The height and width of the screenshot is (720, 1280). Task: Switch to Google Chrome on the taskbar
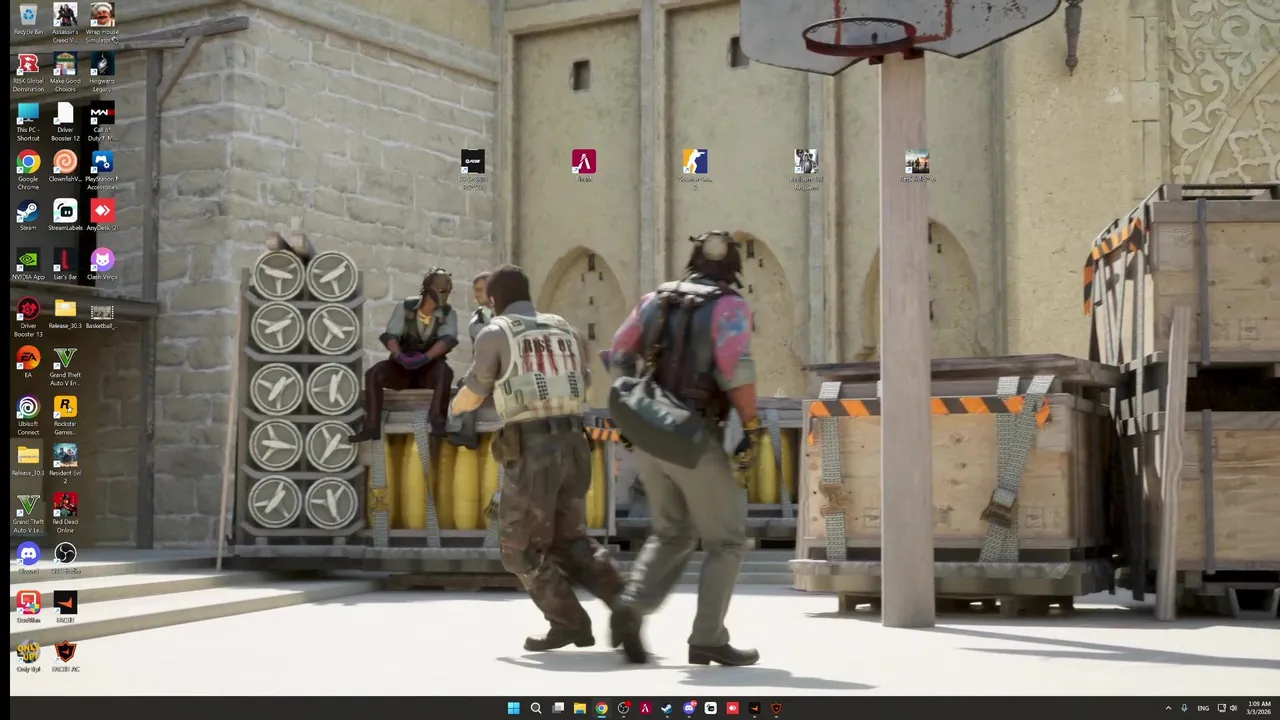click(601, 708)
